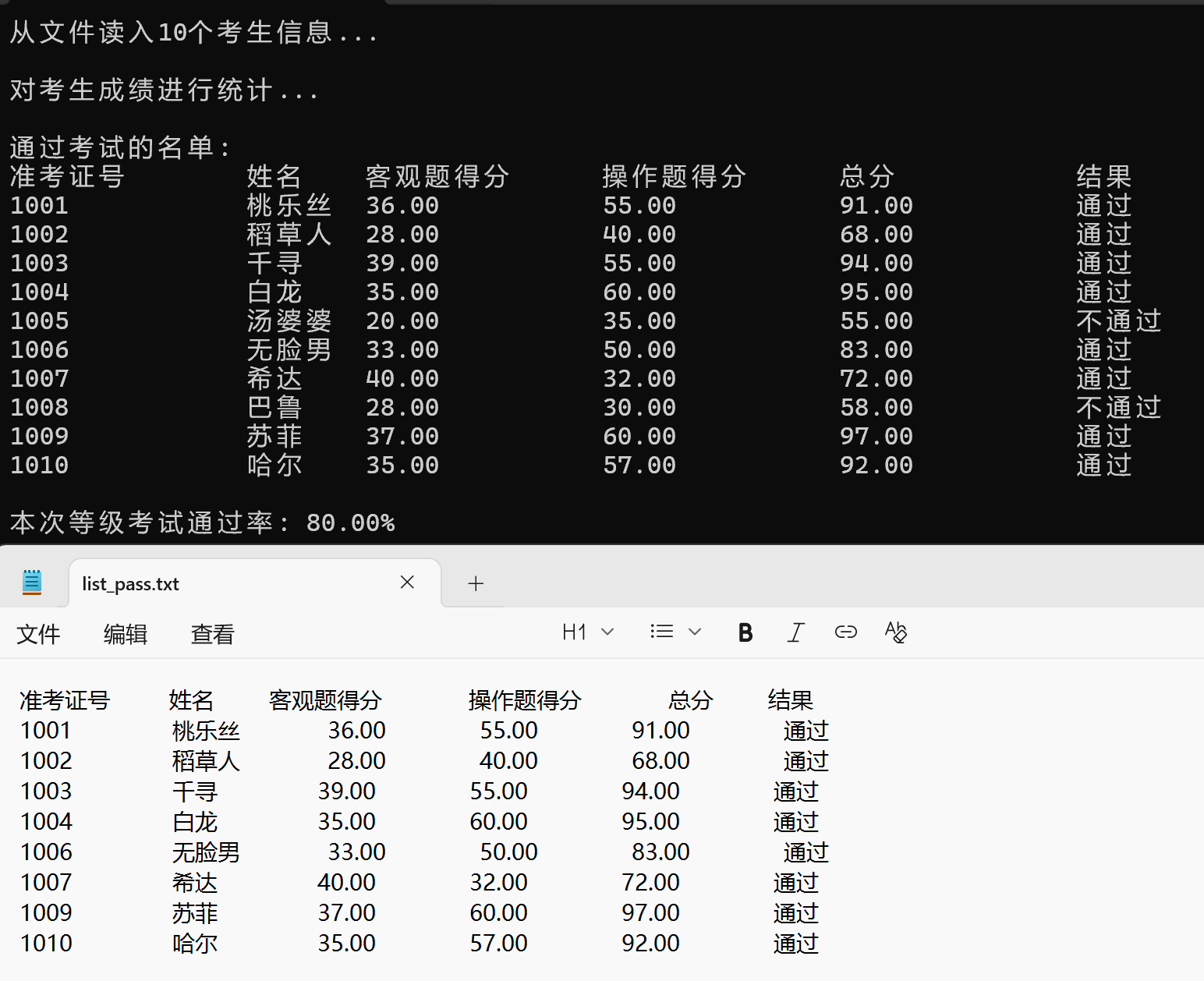Toggle list formatting on the current line
This screenshot has height=981, width=1204.
[x=660, y=632]
